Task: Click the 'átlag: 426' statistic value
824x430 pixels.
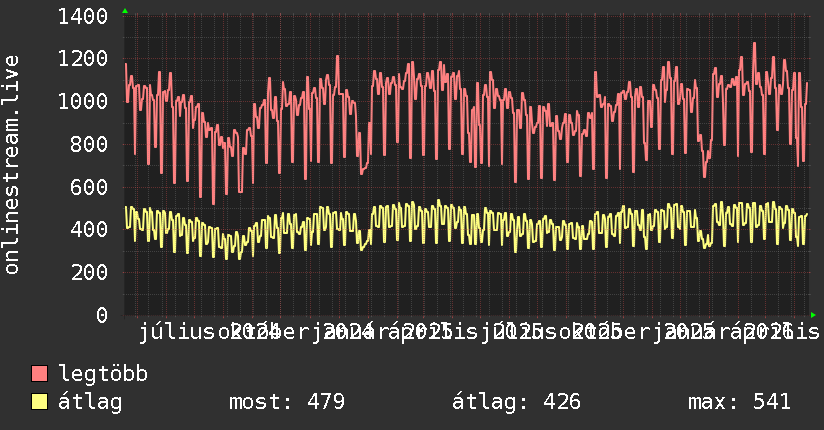Action: [516, 402]
